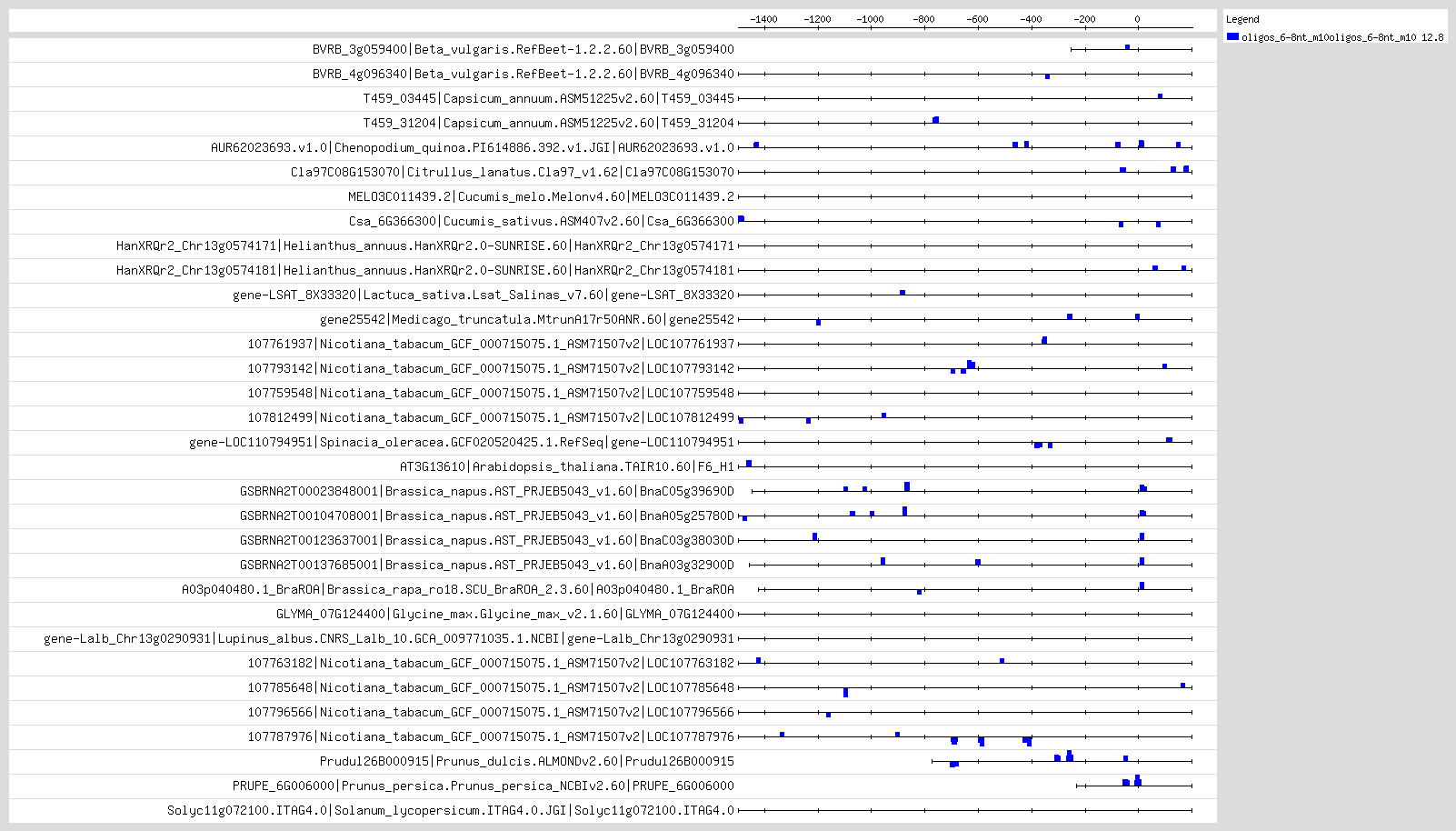
Task: Click Solyc11g072100 Solanum_lycopersicum label
Action: 451,810
